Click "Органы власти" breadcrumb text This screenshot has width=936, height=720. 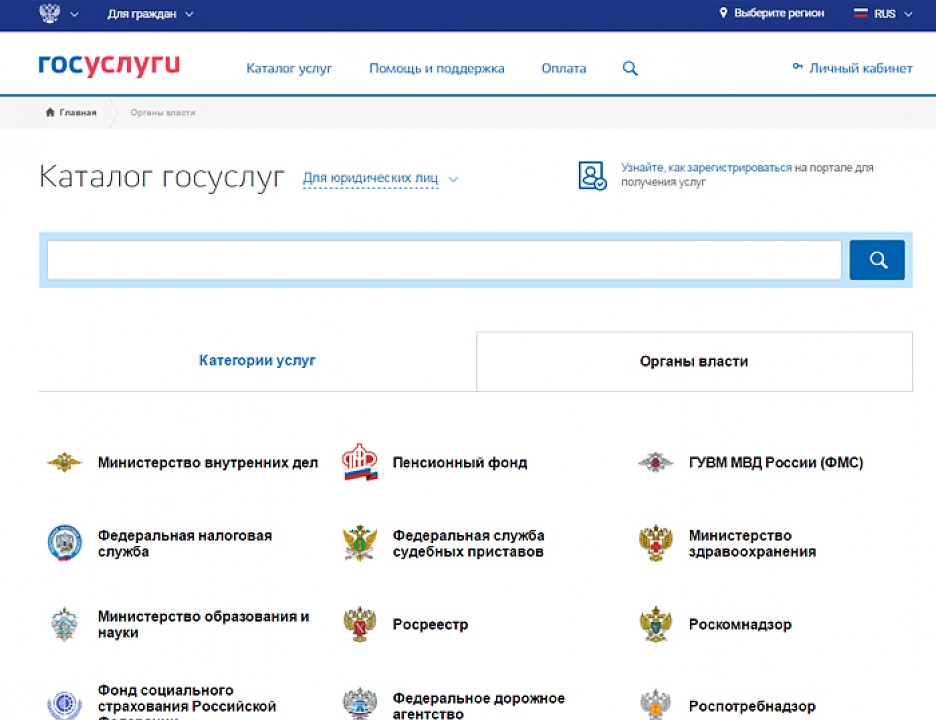[x=162, y=112]
